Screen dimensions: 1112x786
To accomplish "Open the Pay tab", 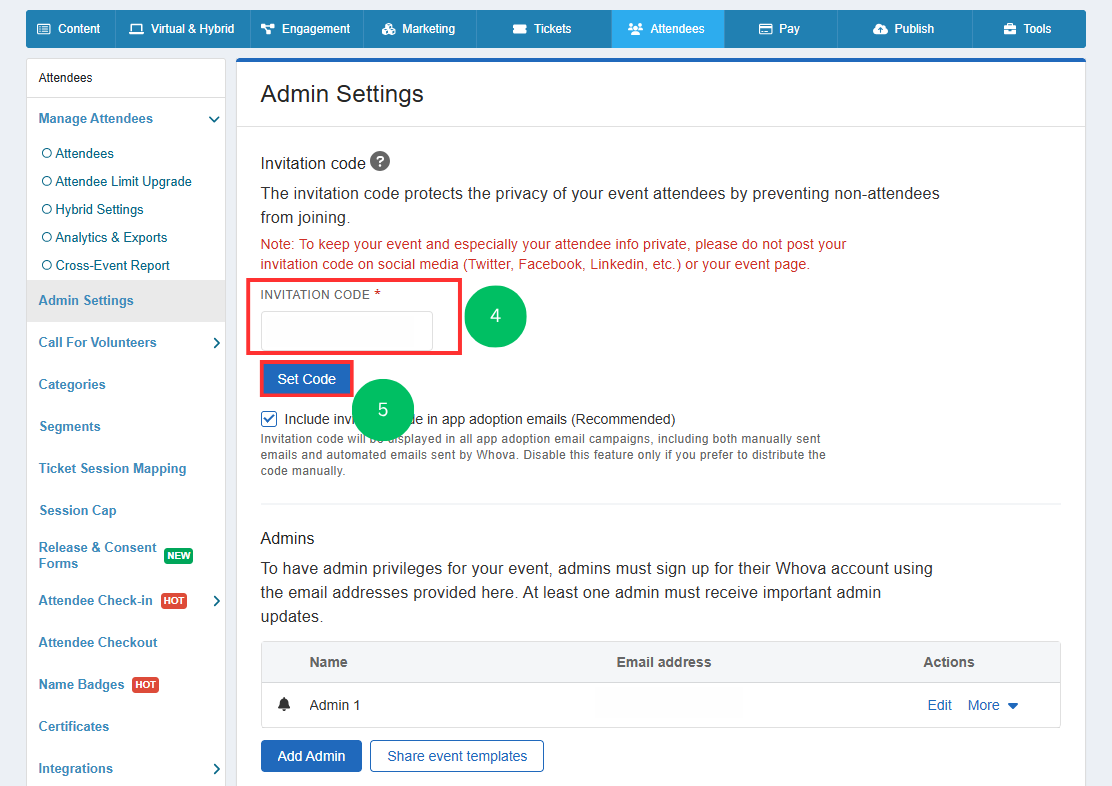I will [x=780, y=29].
